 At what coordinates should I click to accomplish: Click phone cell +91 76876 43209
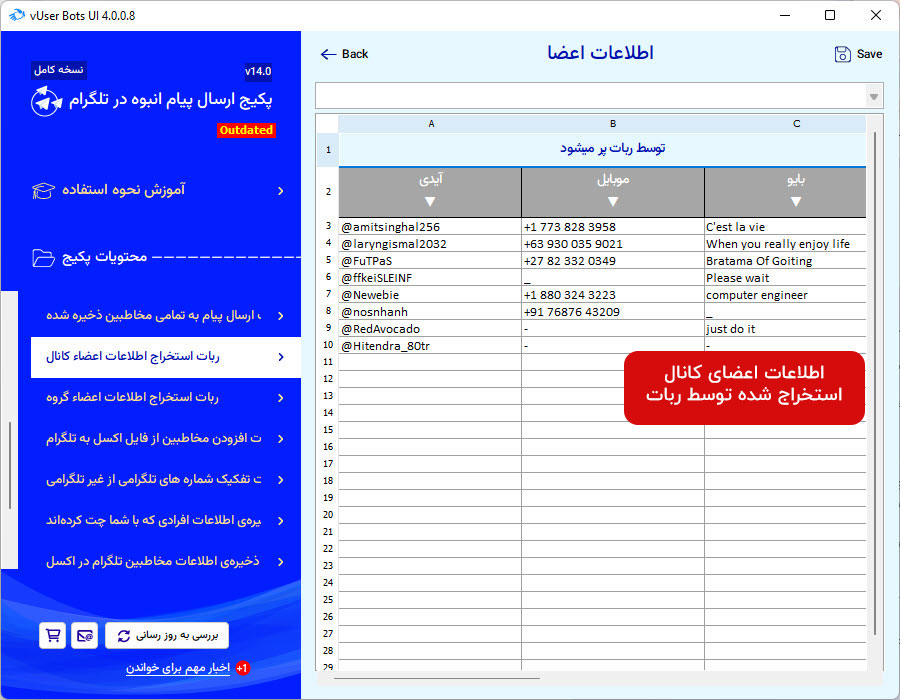tap(613, 312)
